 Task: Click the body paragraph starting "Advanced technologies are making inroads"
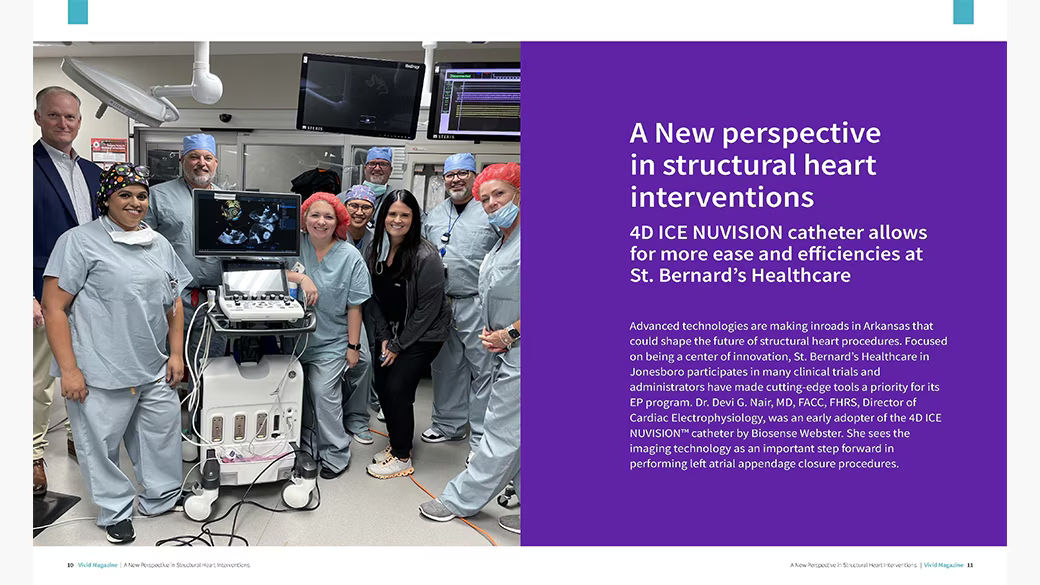pos(788,395)
